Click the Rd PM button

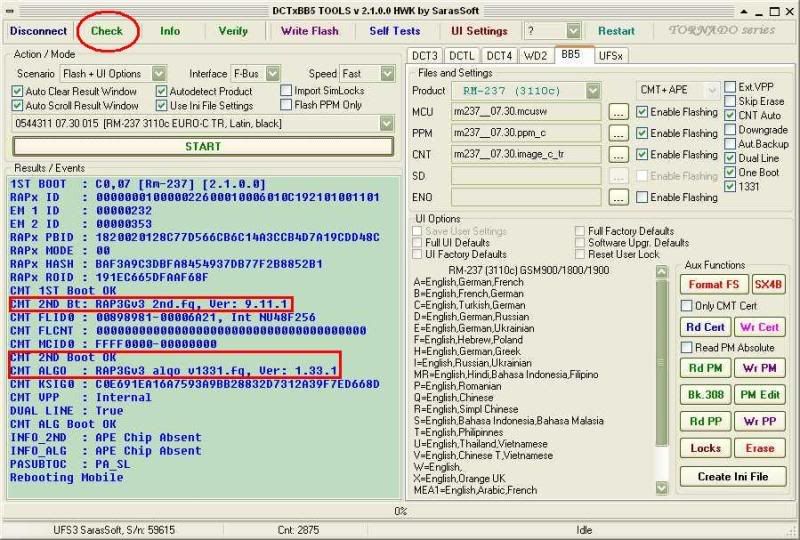click(x=706, y=368)
